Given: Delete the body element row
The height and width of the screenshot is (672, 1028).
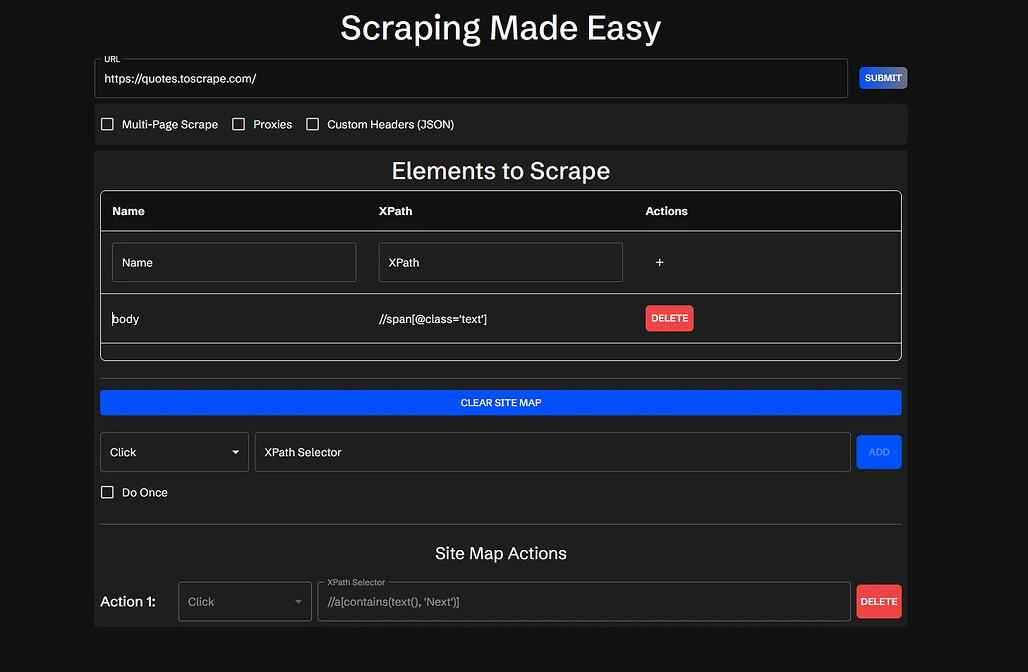Looking at the screenshot, I should 669,318.
